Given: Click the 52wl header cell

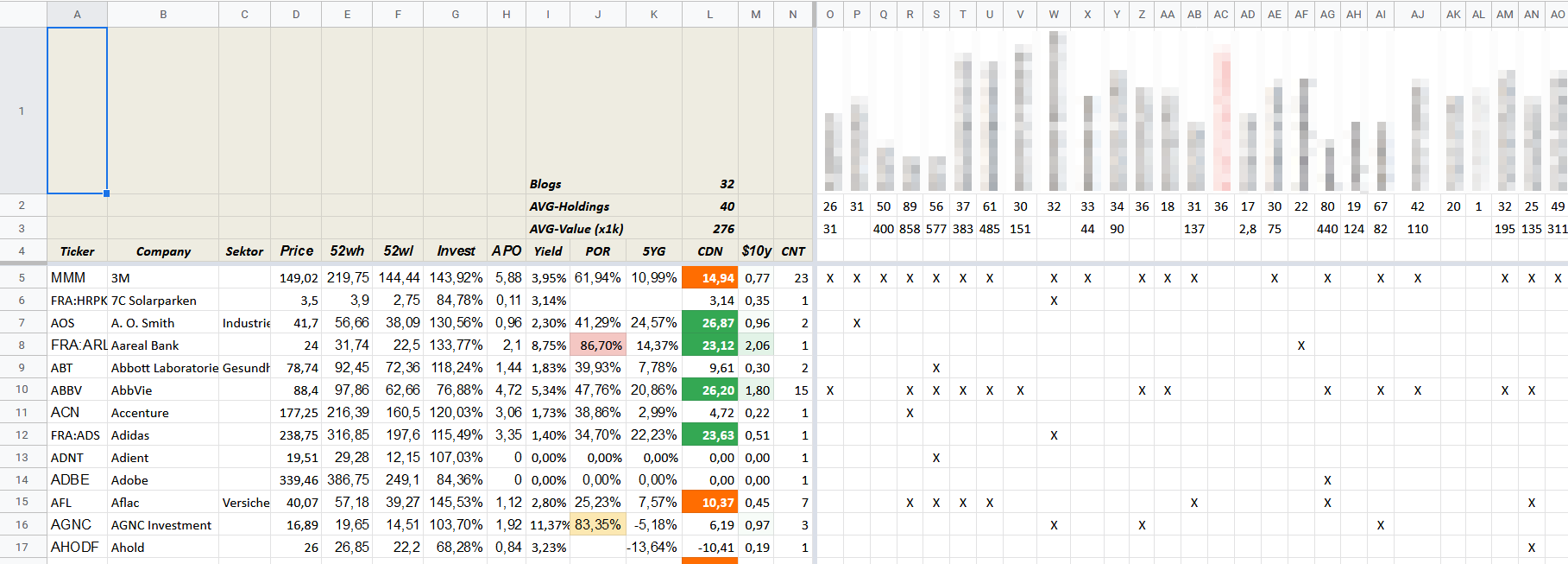Looking at the screenshot, I should [398, 250].
